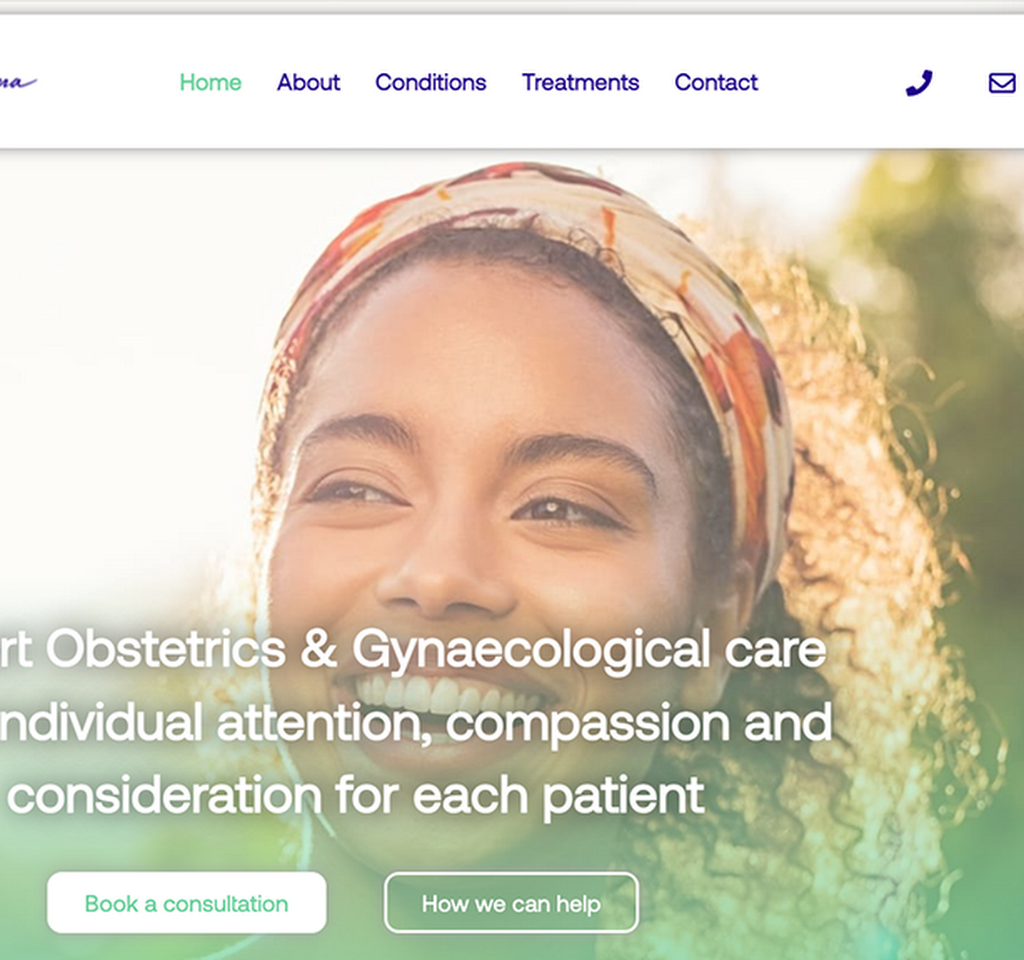Click Book a consultation button
The image size is (1024, 960).
tap(186, 903)
